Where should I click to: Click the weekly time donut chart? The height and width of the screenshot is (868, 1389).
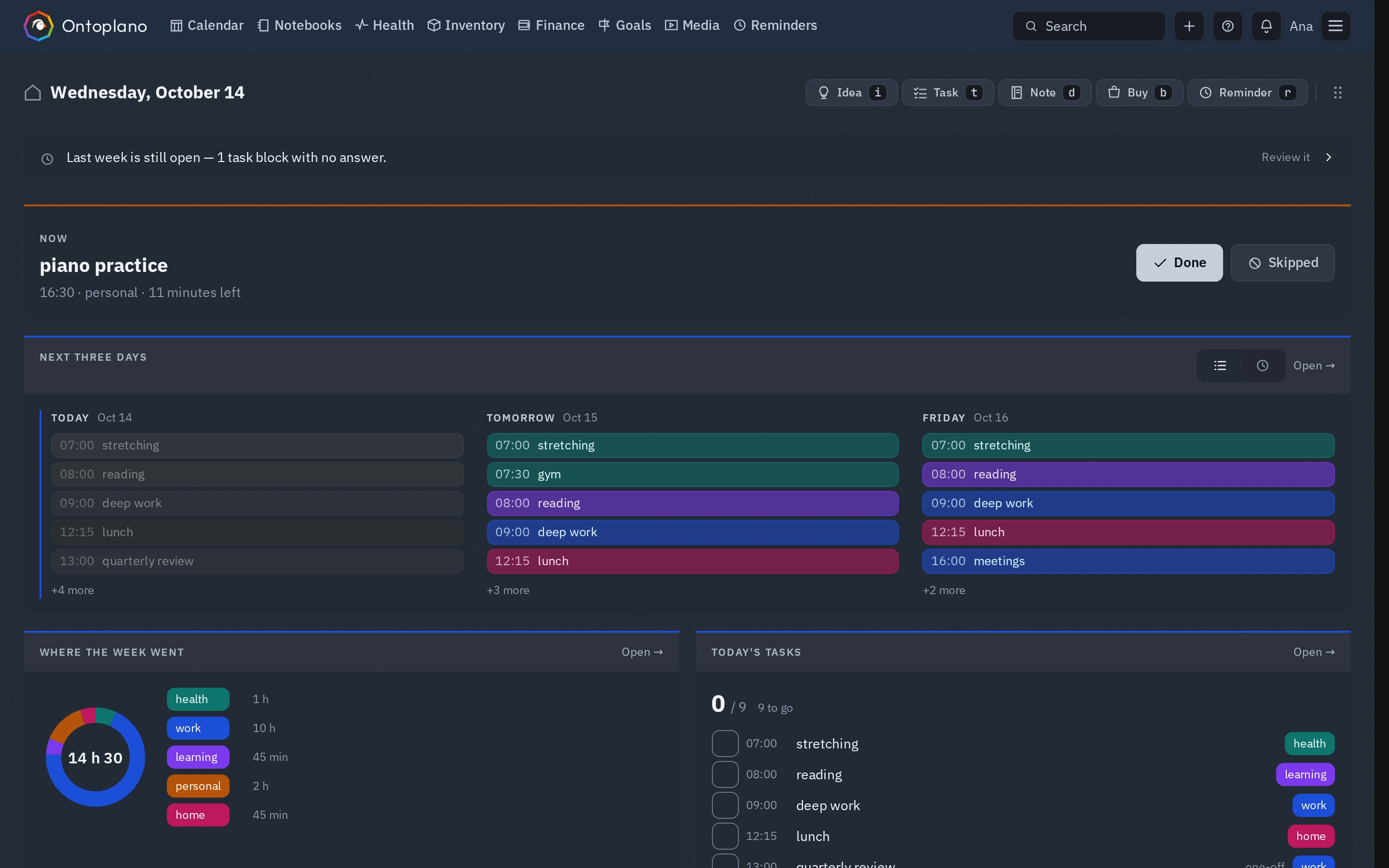(x=95, y=757)
